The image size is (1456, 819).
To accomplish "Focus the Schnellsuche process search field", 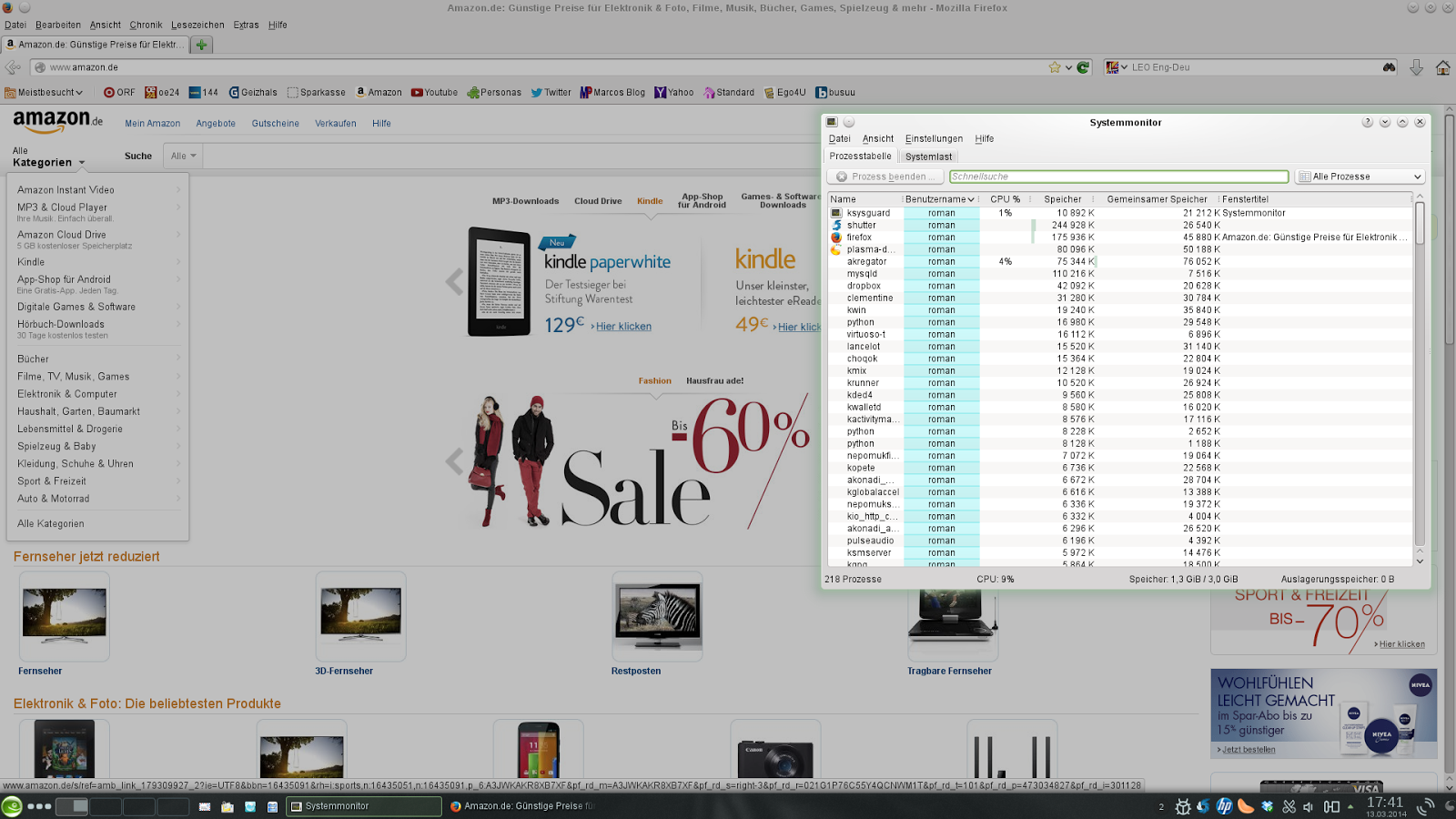I will point(1119,177).
